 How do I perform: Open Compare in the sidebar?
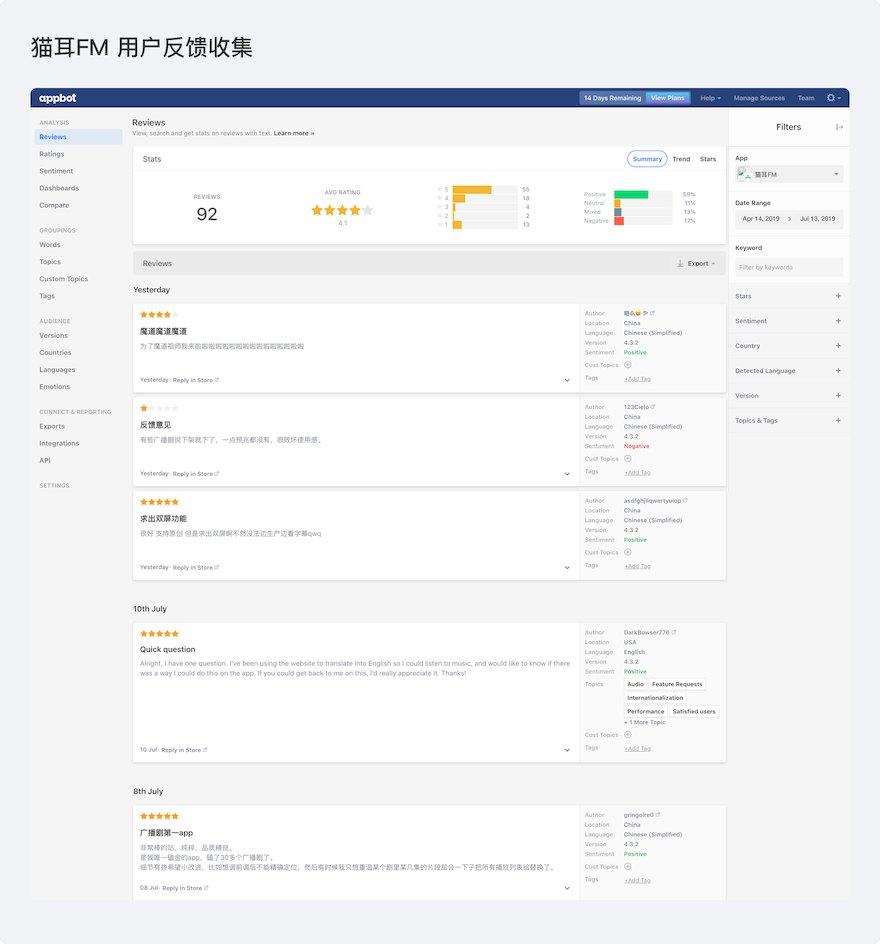click(x=54, y=205)
